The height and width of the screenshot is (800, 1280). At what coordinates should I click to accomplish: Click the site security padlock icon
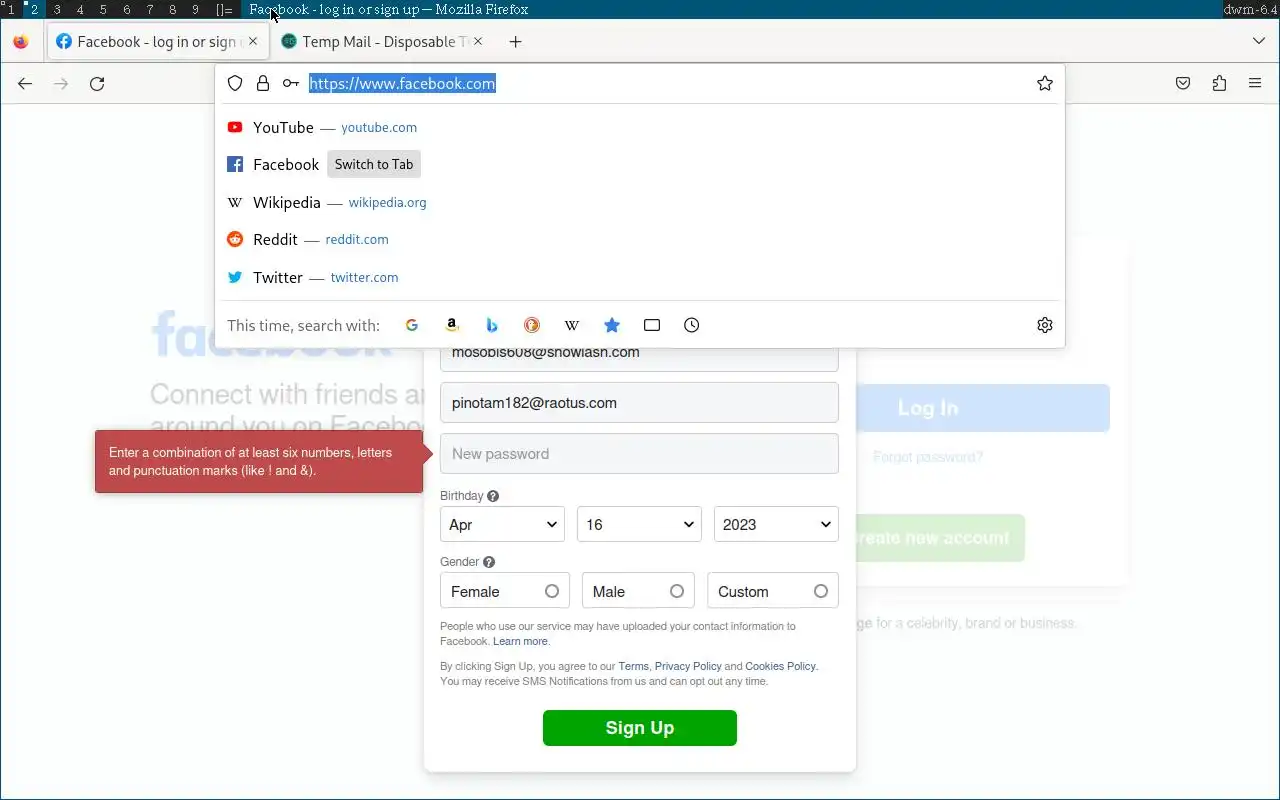point(263,84)
